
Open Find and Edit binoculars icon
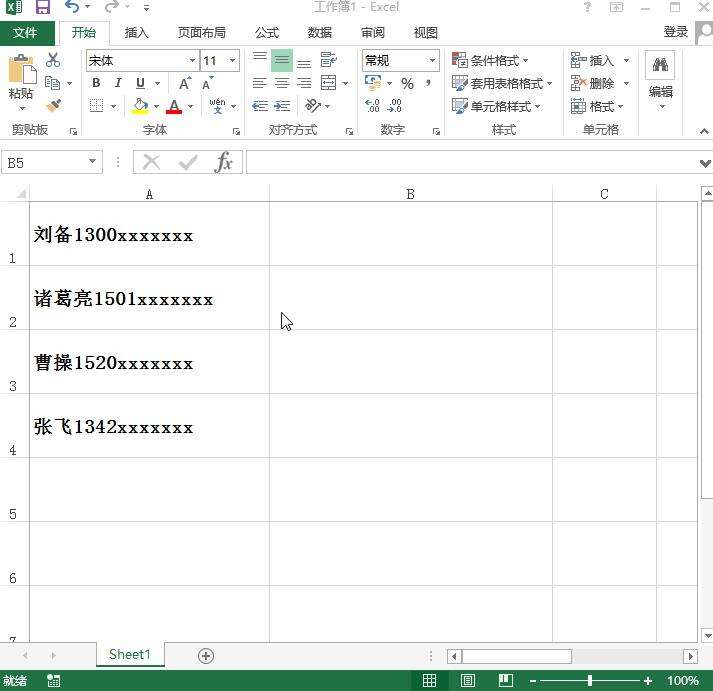pyautogui.click(x=660, y=65)
